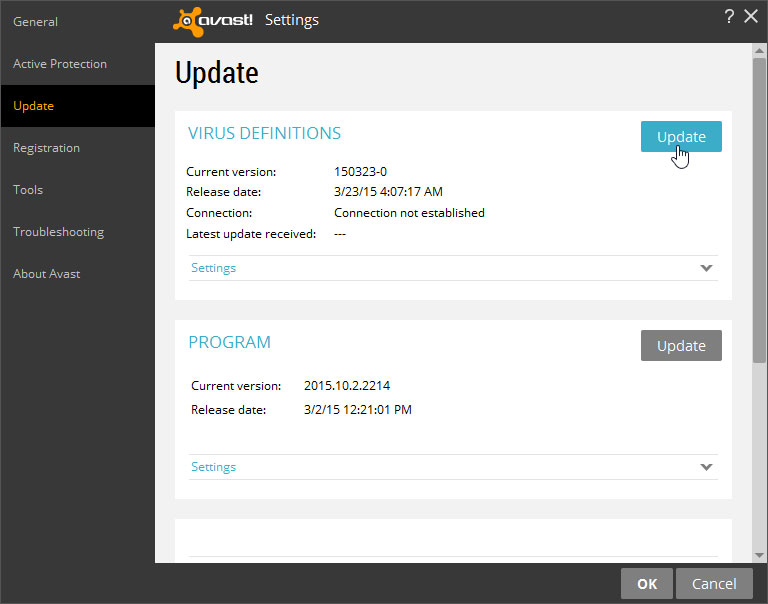Click 'Connection not established' status

409,213
